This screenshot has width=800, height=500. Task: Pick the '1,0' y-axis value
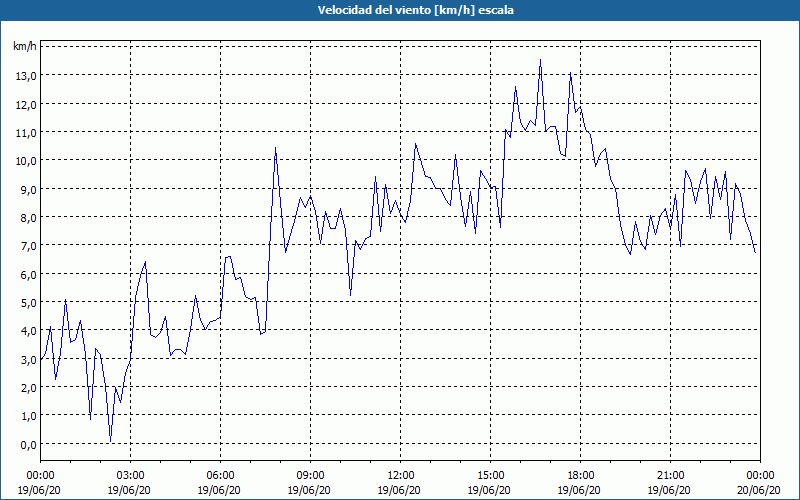(29, 416)
